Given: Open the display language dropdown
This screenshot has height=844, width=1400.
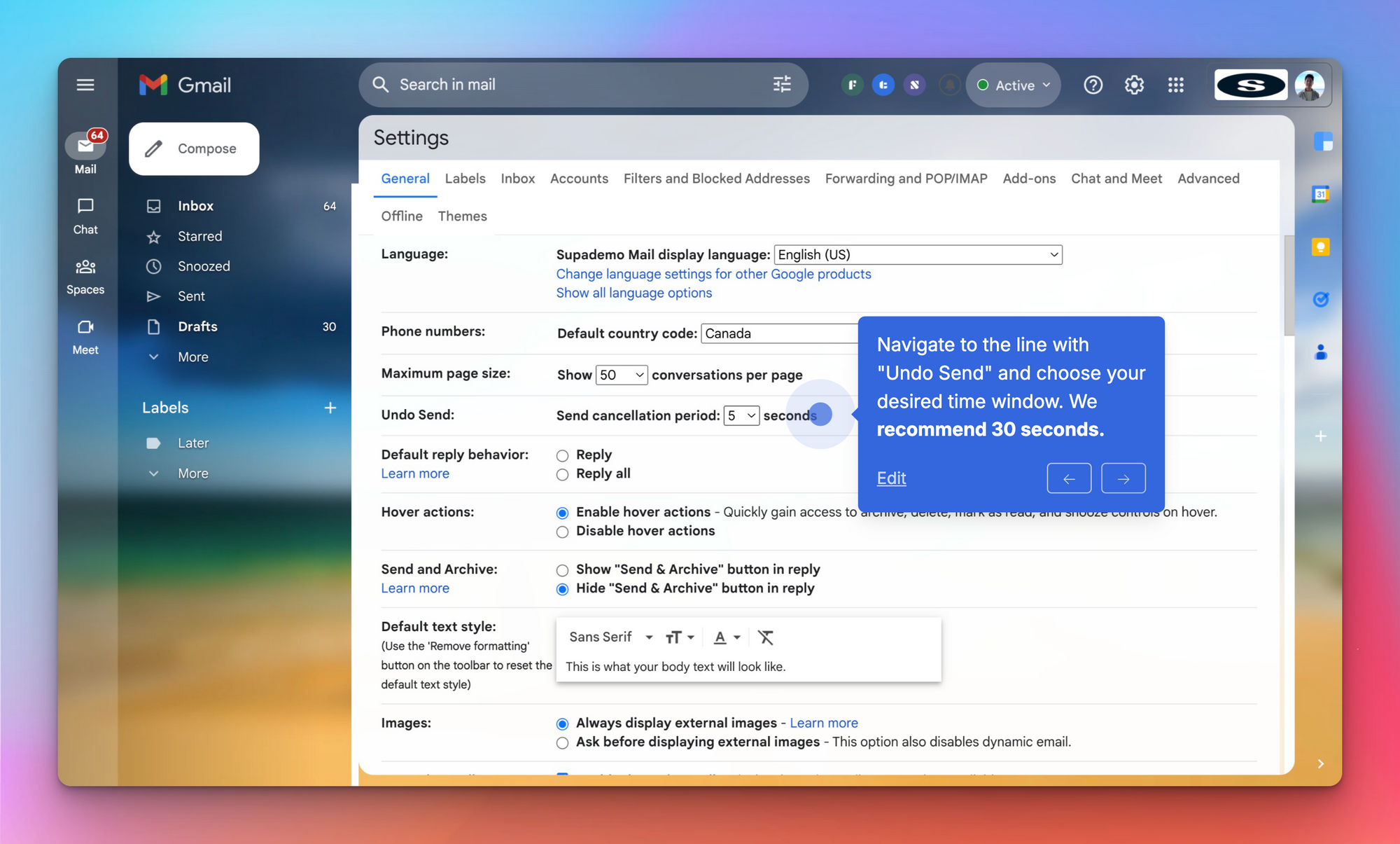Looking at the screenshot, I should (917, 254).
